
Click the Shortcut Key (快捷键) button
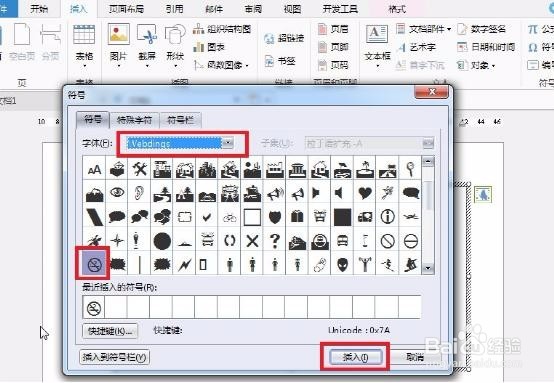[x=110, y=331]
